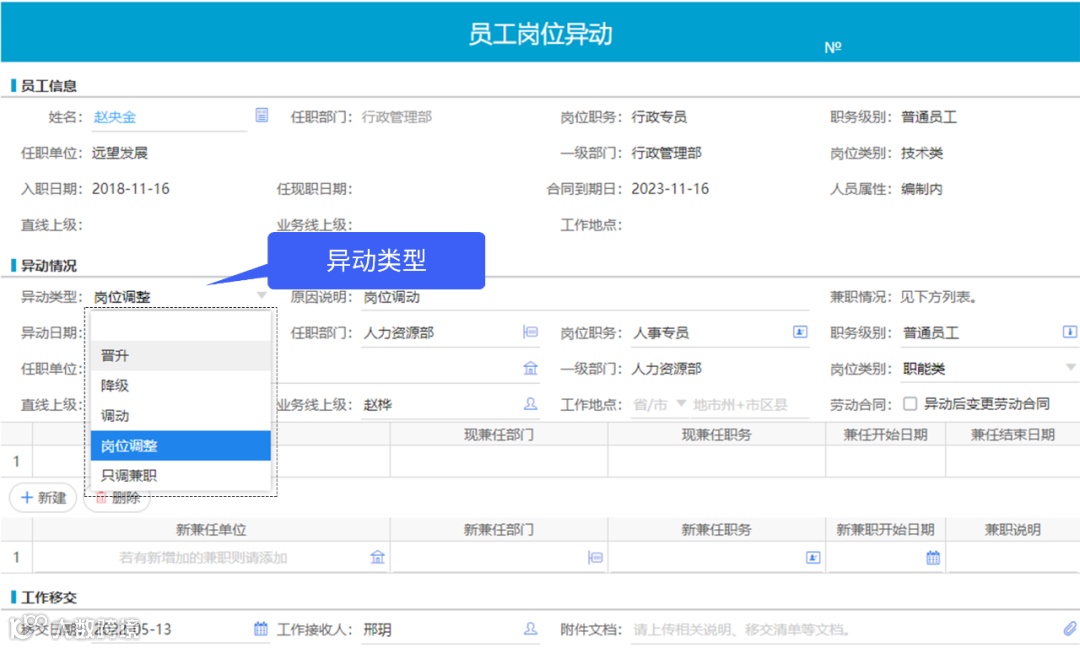Open calendar icon for 移交日期

click(261, 628)
